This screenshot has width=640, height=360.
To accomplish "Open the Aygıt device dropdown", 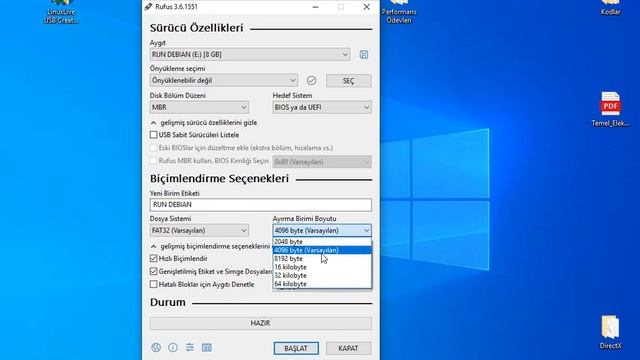I will click(250, 54).
